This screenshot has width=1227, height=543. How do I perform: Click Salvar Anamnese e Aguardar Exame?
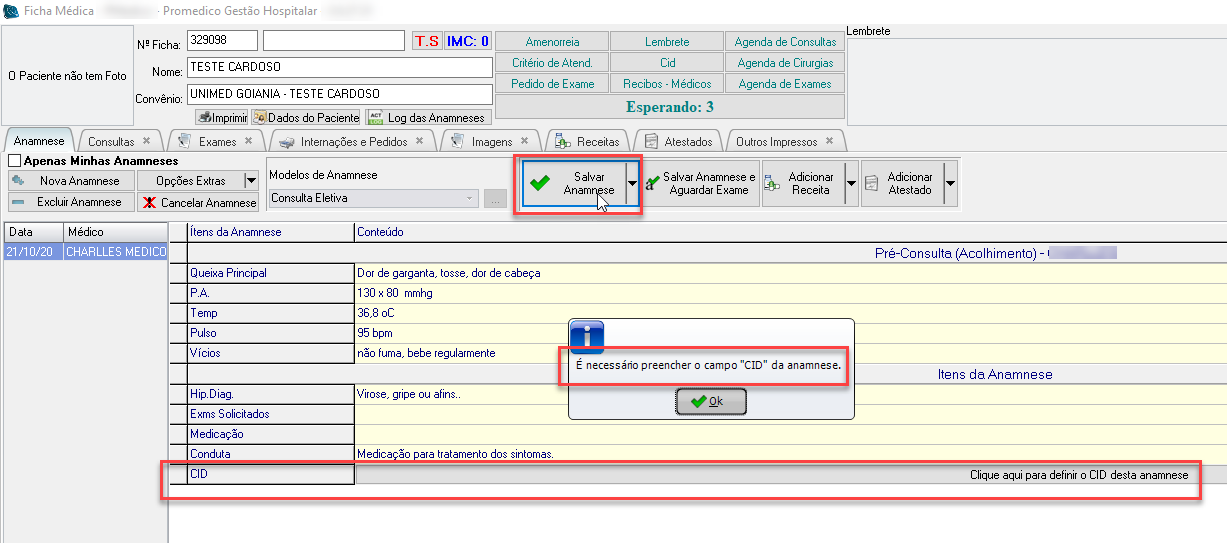[701, 183]
